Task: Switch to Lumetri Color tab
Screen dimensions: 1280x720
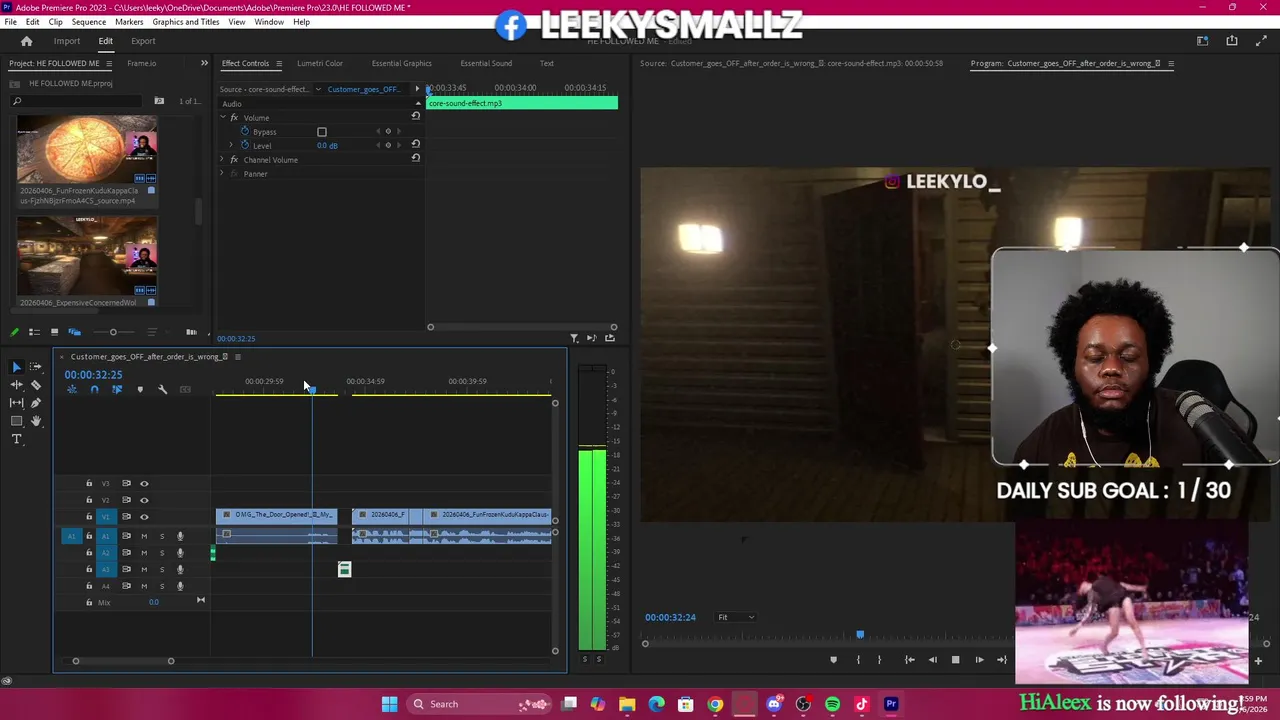Action: point(320,63)
